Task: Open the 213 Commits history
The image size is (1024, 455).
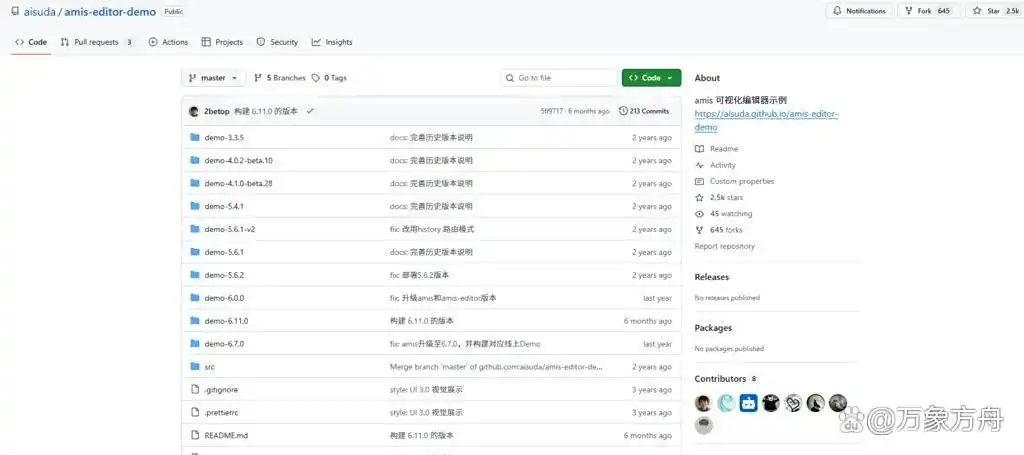Action: (644, 111)
